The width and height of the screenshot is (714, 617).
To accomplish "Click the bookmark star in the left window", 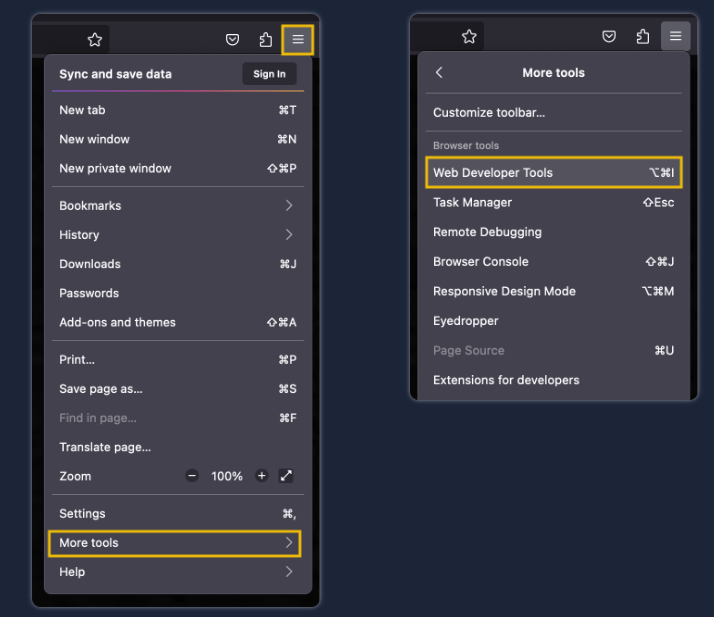I will pyautogui.click(x=95, y=40).
